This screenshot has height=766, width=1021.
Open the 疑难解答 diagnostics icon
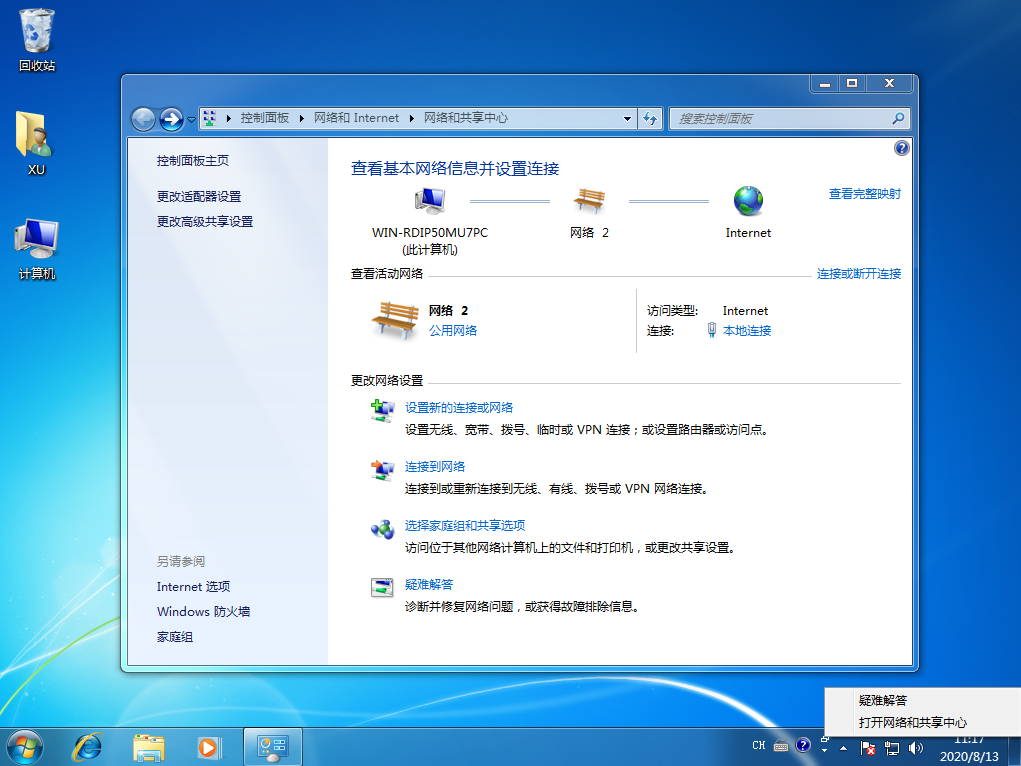click(x=382, y=587)
